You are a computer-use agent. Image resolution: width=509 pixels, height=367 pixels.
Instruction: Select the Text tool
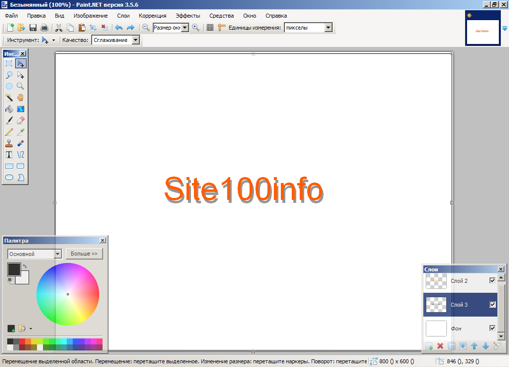point(9,155)
